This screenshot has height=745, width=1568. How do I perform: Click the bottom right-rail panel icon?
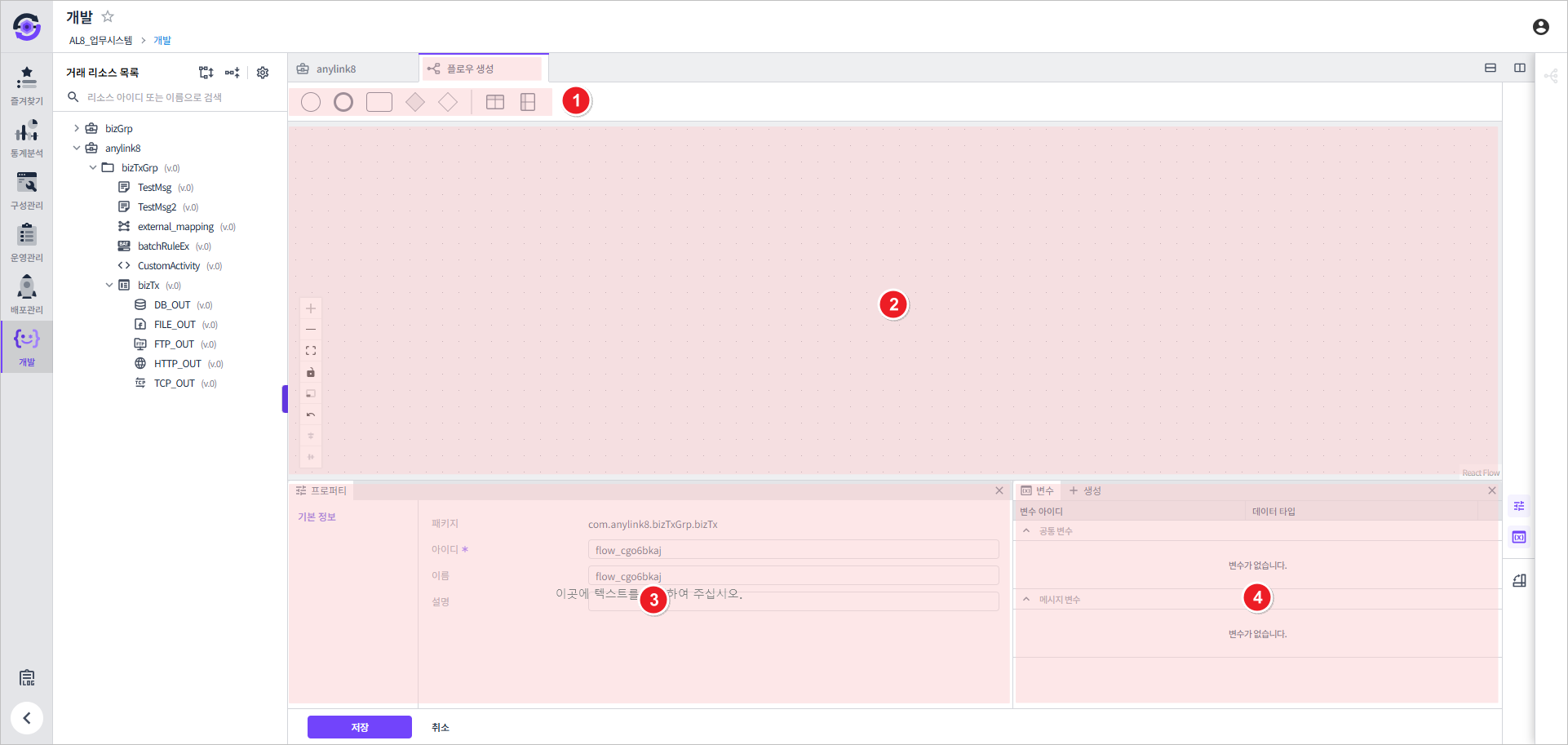click(x=1519, y=581)
